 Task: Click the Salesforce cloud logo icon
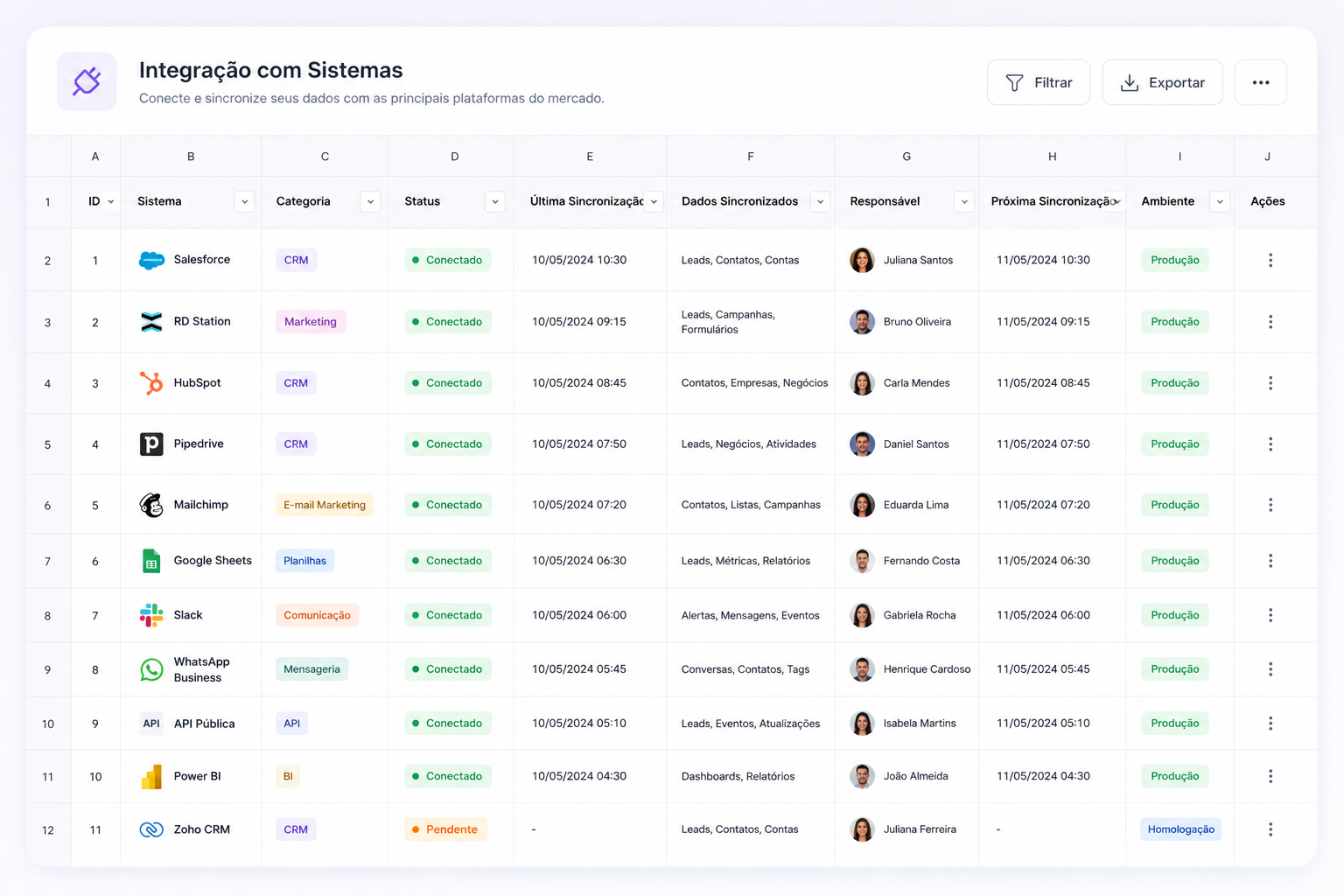(x=151, y=260)
